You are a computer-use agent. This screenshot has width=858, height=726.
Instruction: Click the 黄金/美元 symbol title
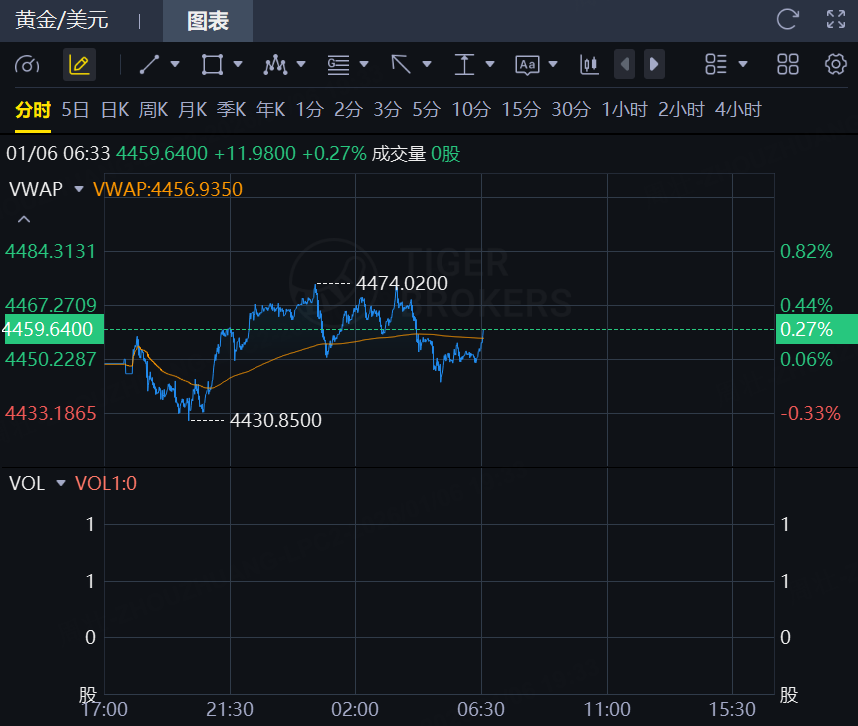(x=61, y=20)
